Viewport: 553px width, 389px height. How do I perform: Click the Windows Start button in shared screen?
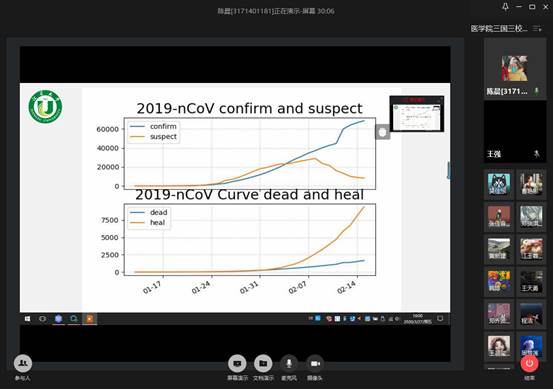click(x=28, y=319)
